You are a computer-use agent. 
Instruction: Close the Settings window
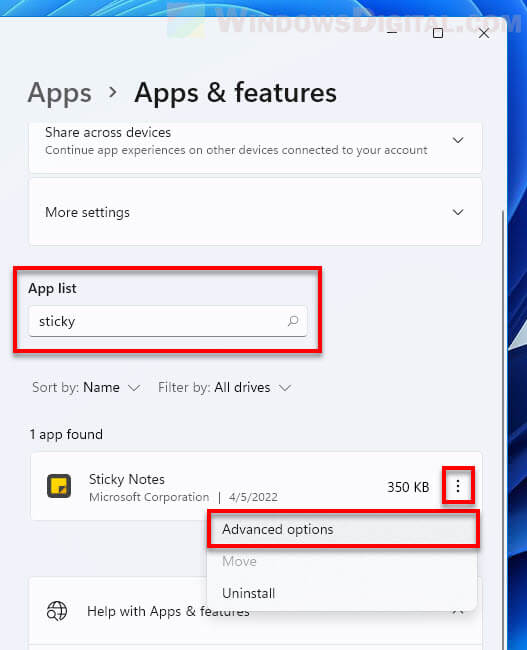pos(484,33)
